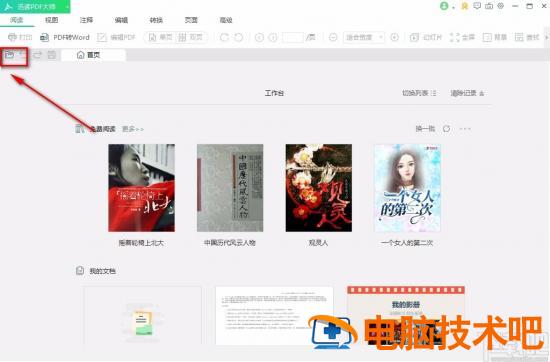550x362 pixels.
Task: Click the redo arrow icon
Action: [37, 55]
